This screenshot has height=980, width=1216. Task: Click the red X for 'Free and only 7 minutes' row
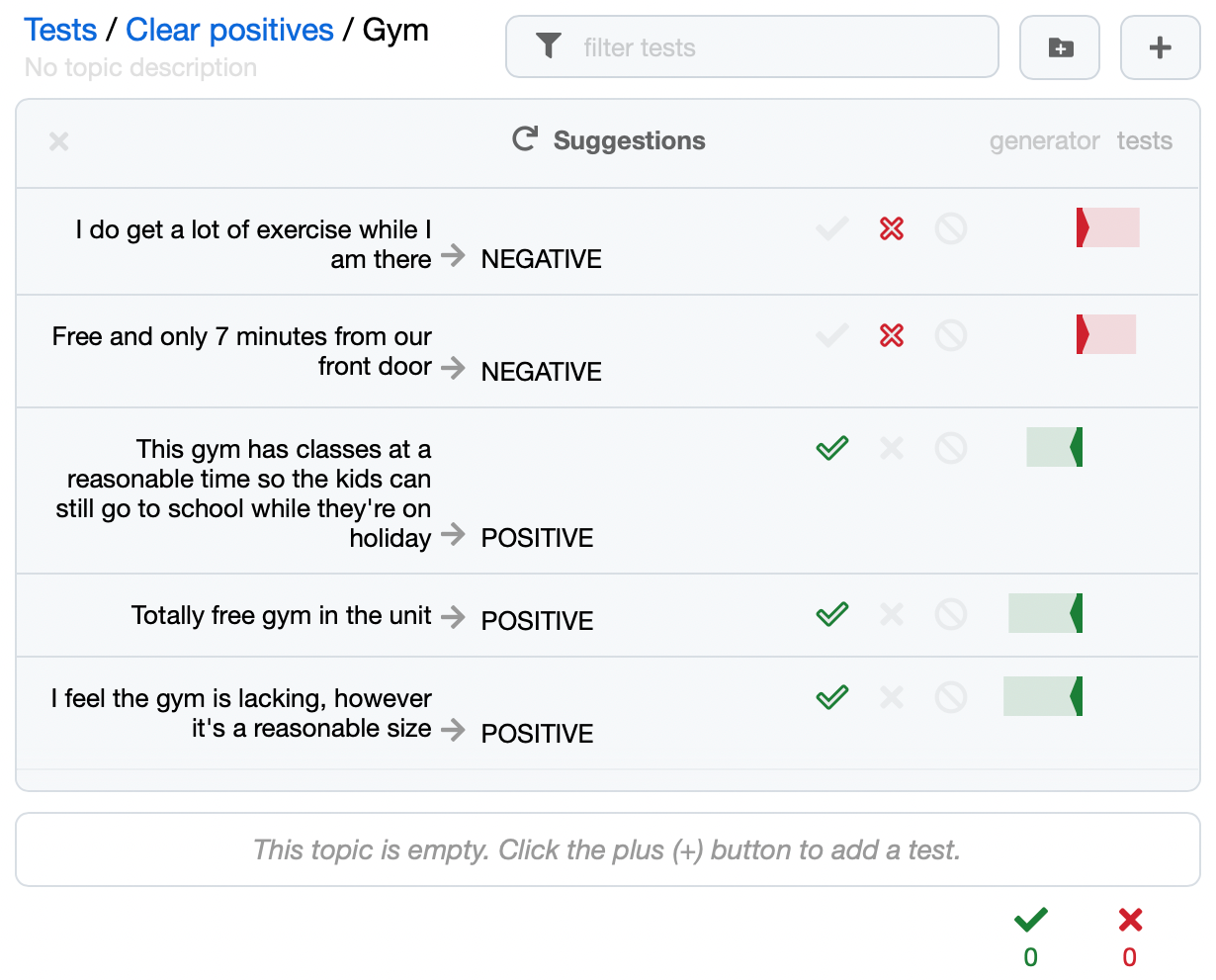(x=892, y=336)
